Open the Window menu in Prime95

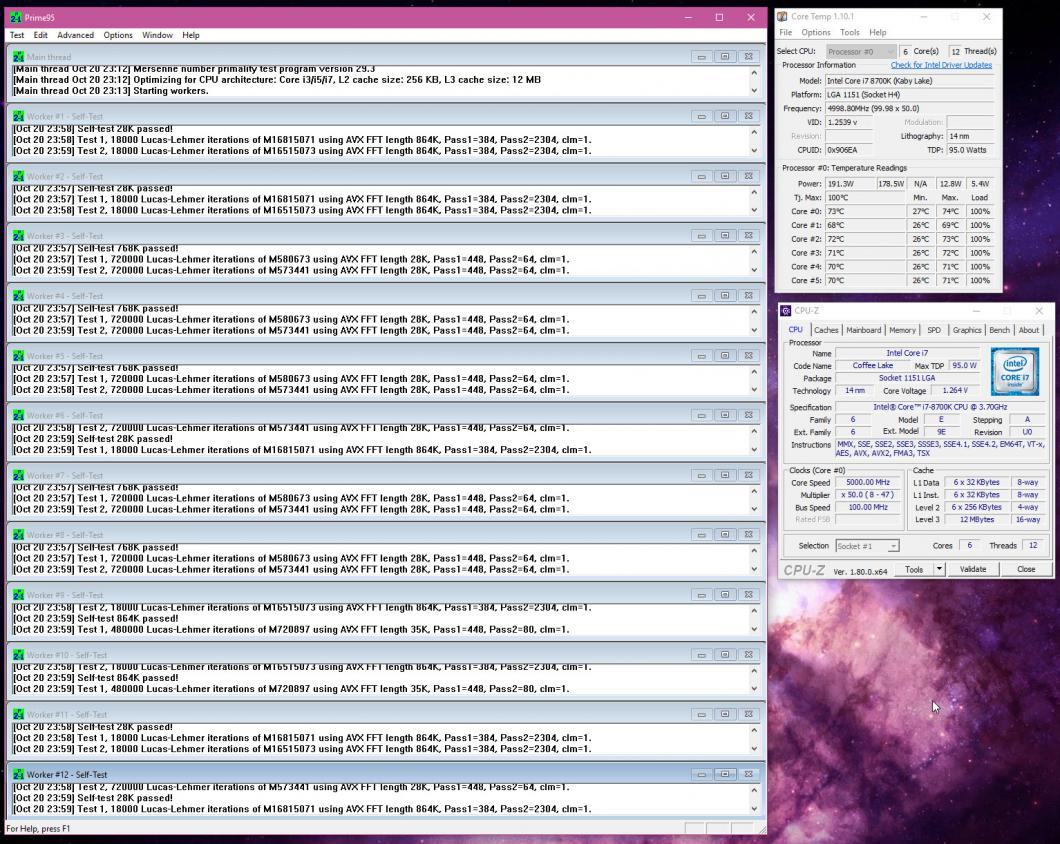pyautogui.click(x=157, y=35)
